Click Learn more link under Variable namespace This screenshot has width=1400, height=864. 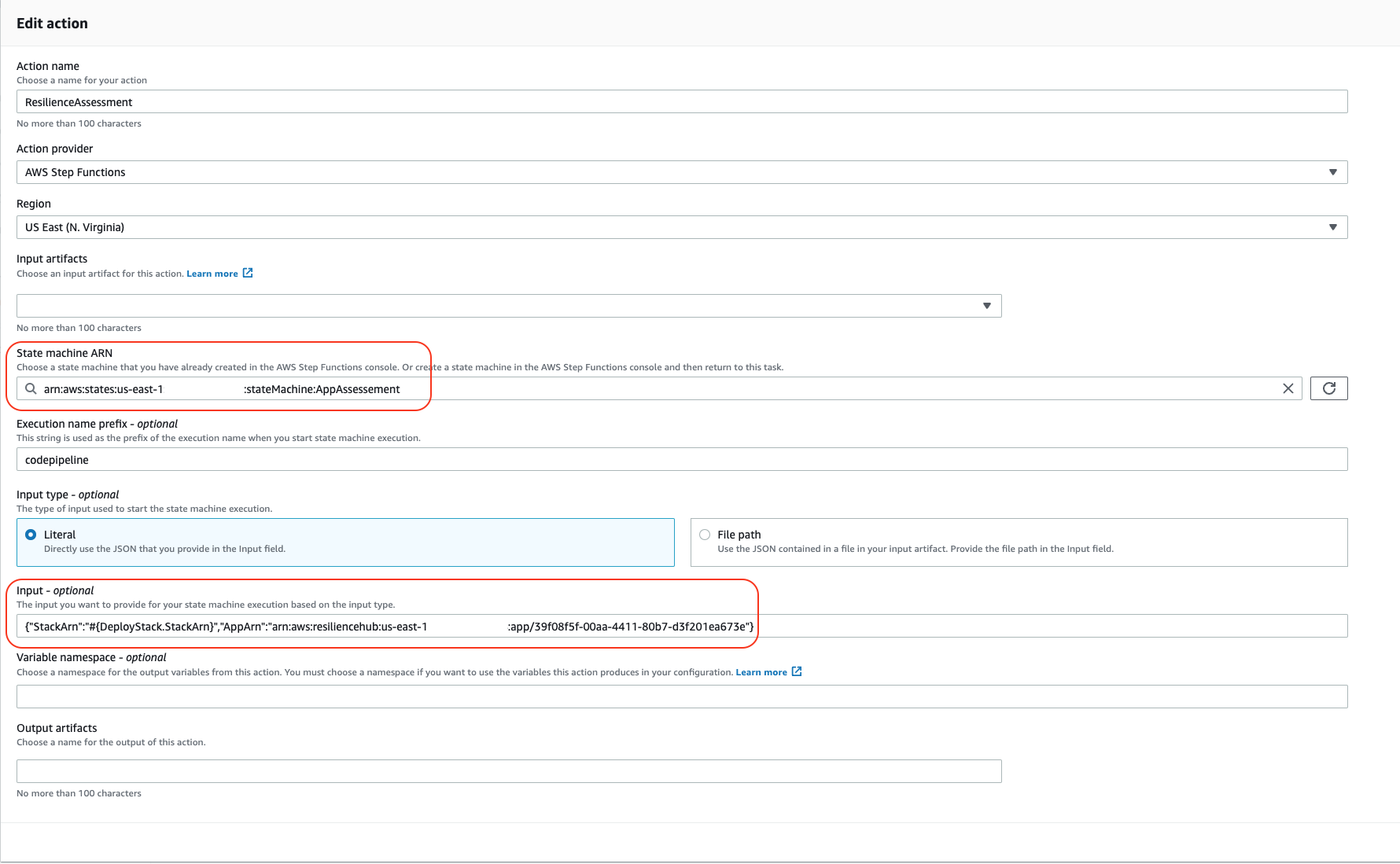pos(761,672)
